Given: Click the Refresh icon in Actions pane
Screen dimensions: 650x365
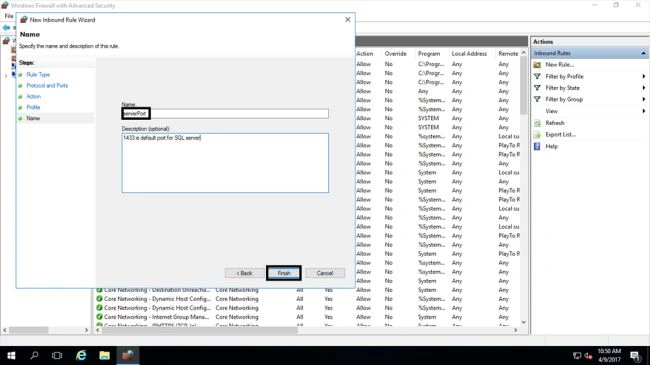Looking at the screenshot, I should [537, 123].
